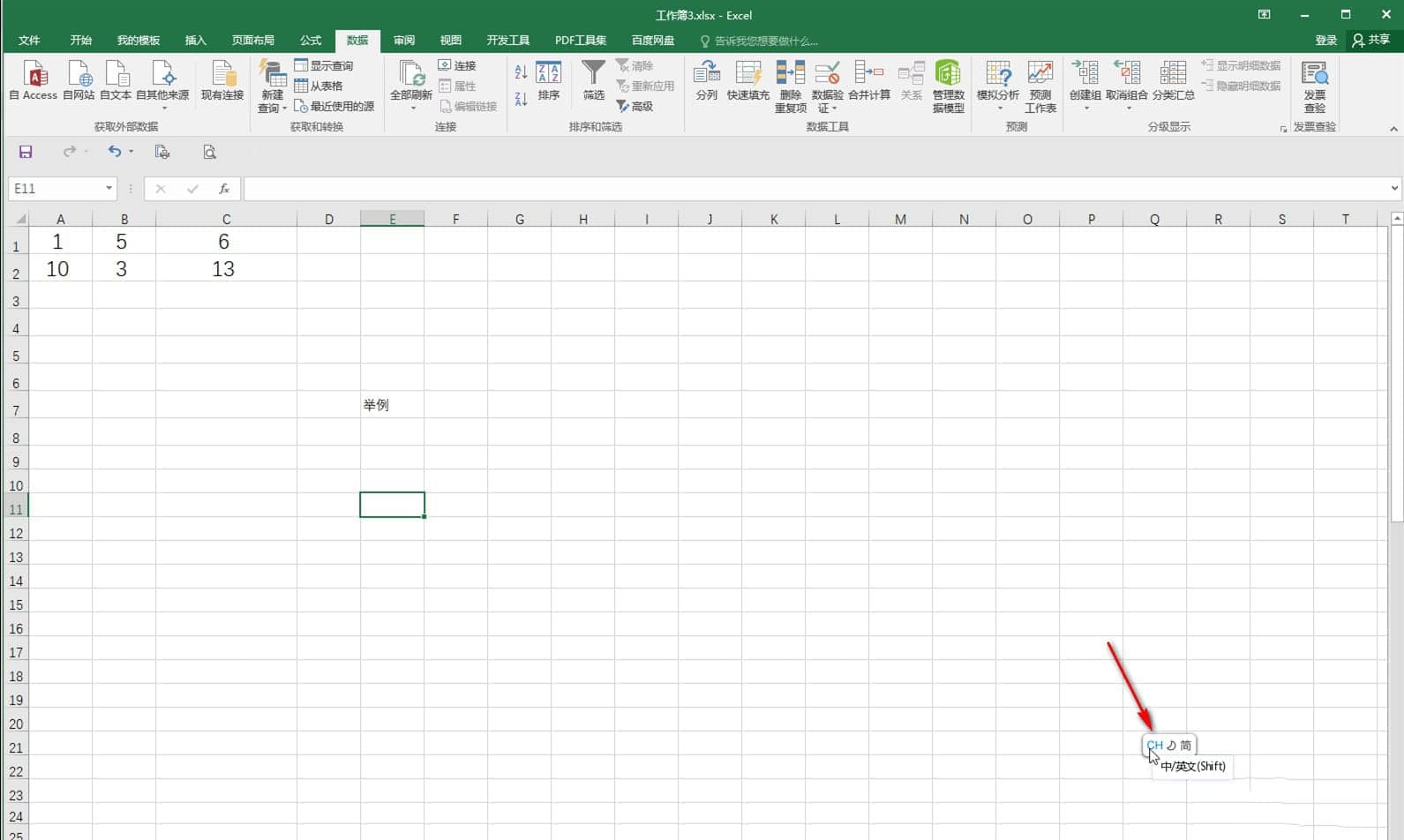
Task: Open Outline (分级显示) dialog launcher
Action: 1283,129
